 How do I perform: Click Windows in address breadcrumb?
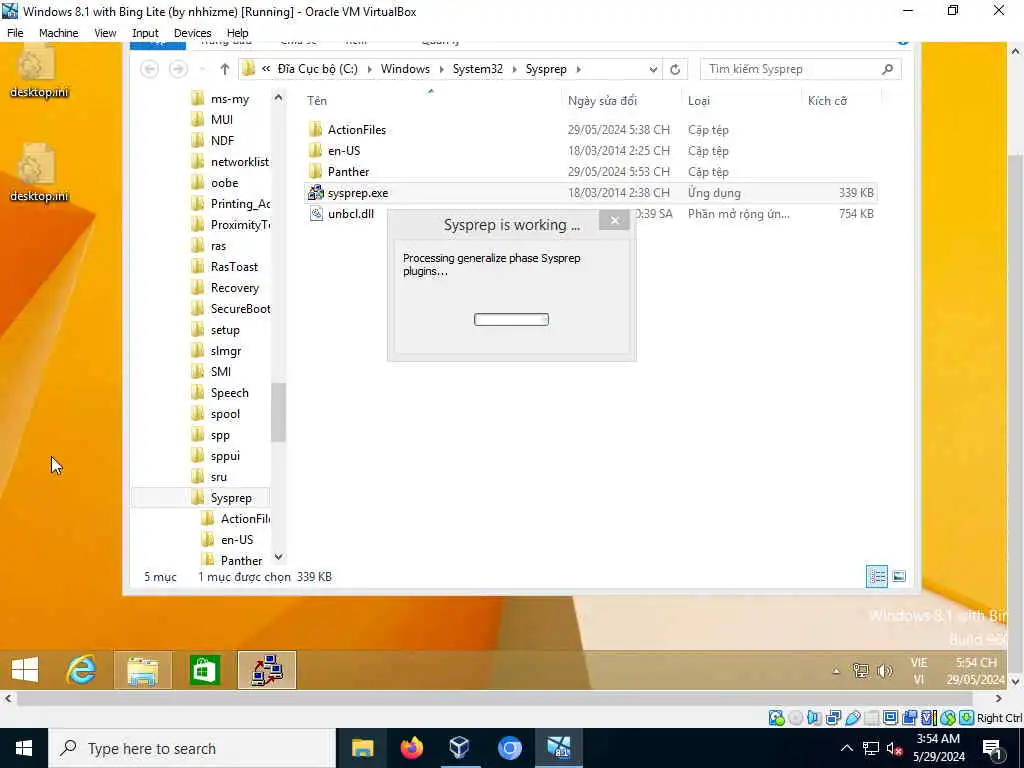406,69
